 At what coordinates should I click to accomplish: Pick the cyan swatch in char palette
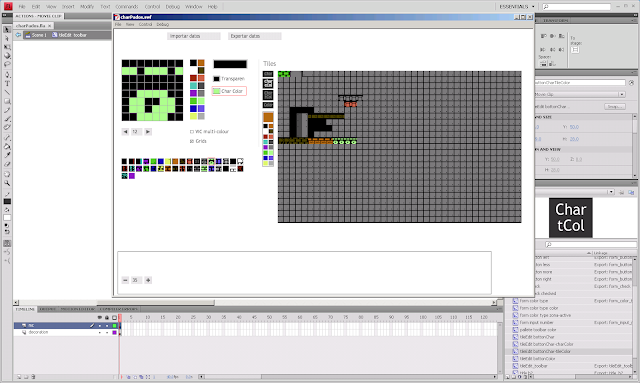tap(193, 86)
